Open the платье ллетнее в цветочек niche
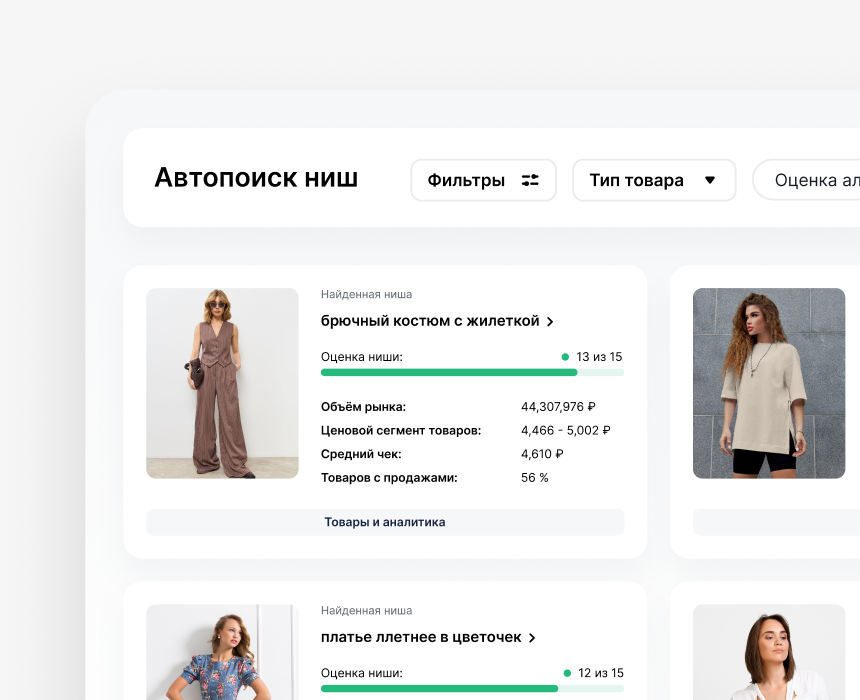This screenshot has height=700, width=860. [x=421, y=637]
